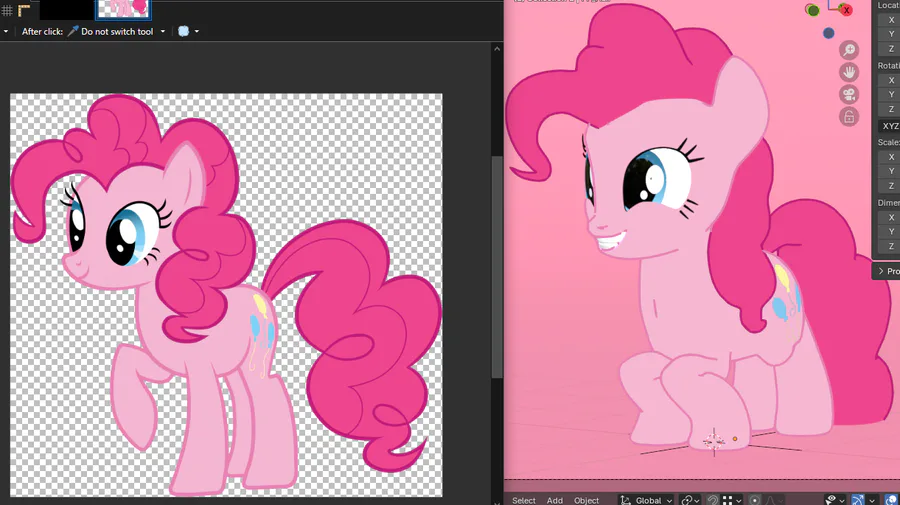The width and height of the screenshot is (900, 505).
Task: Toggle the show overlays button
Action: [892, 500]
